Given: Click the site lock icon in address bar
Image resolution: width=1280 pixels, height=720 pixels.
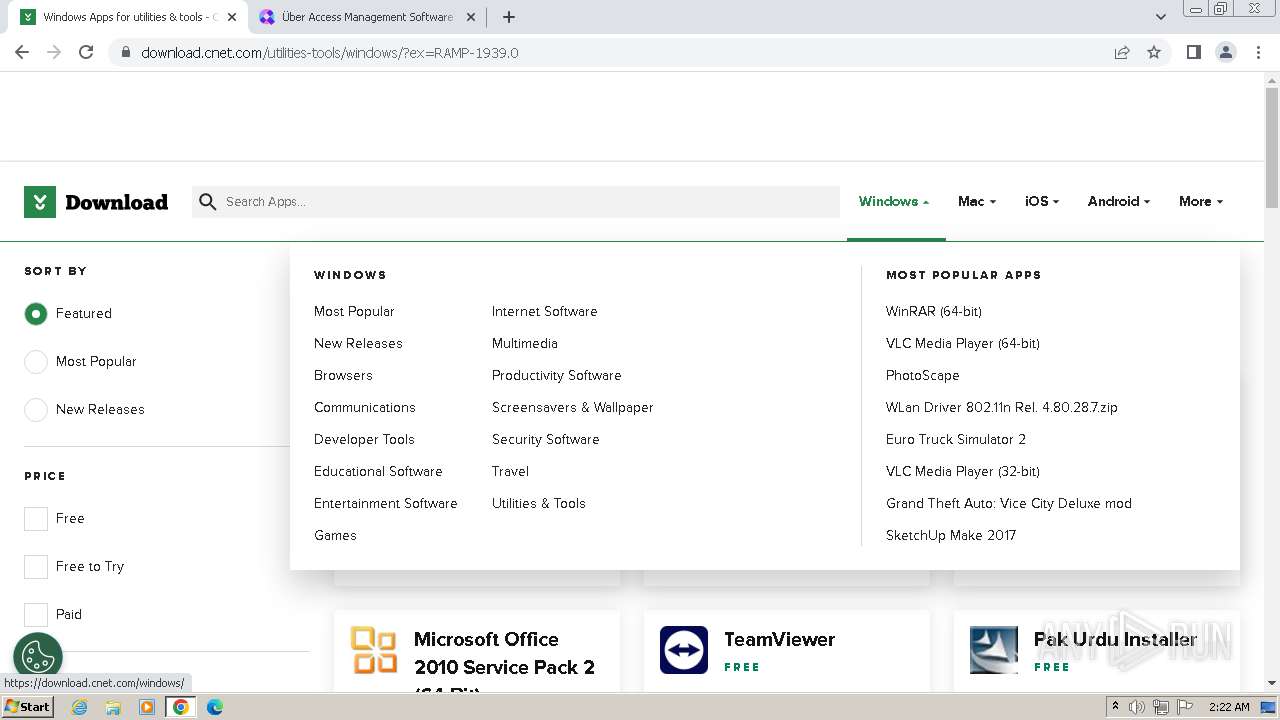Looking at the screenshot, I should point(126,52).
